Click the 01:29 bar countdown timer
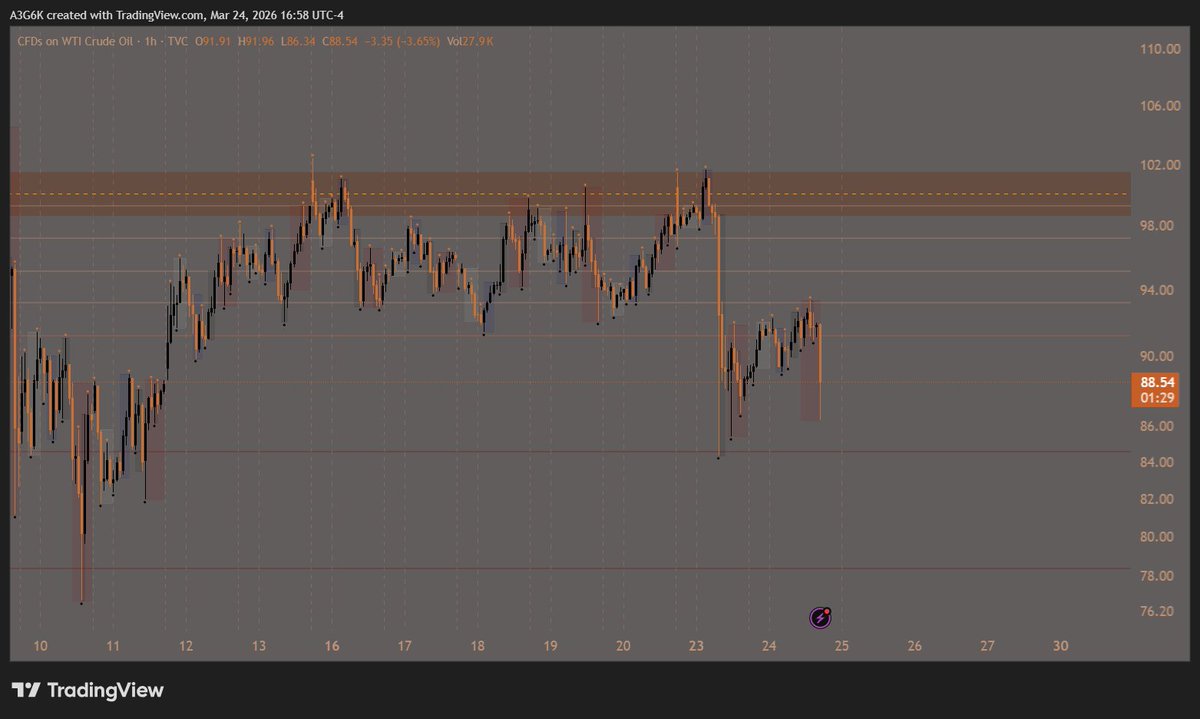 tap(1158, 398)
